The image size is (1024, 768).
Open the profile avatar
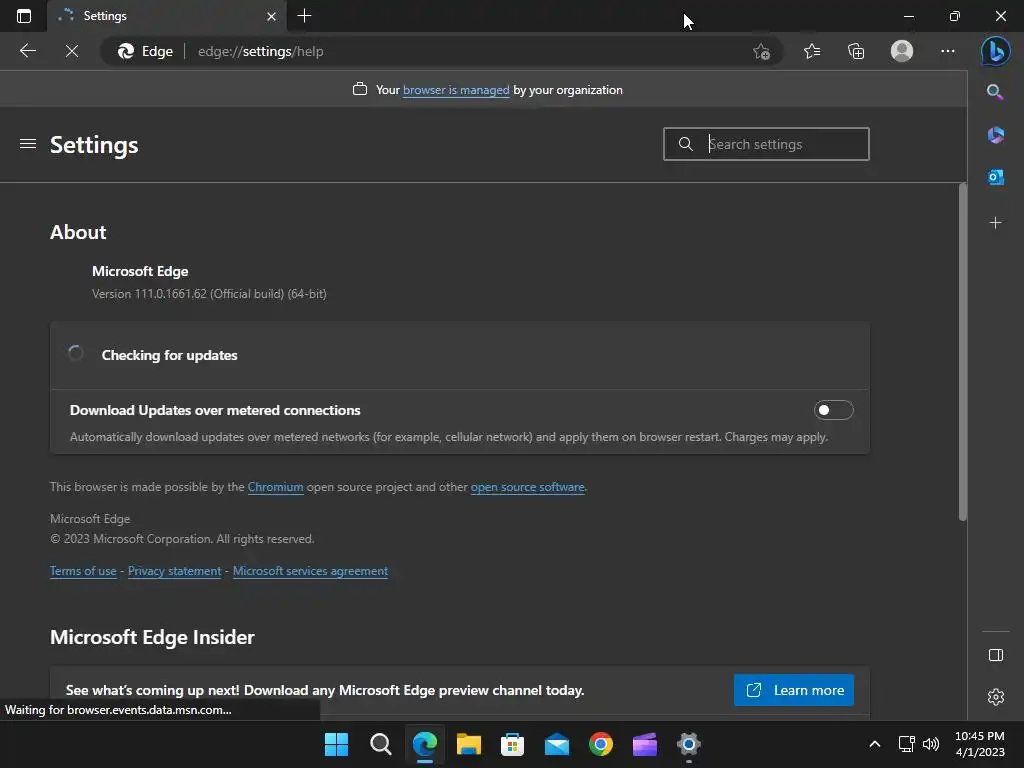902,51
